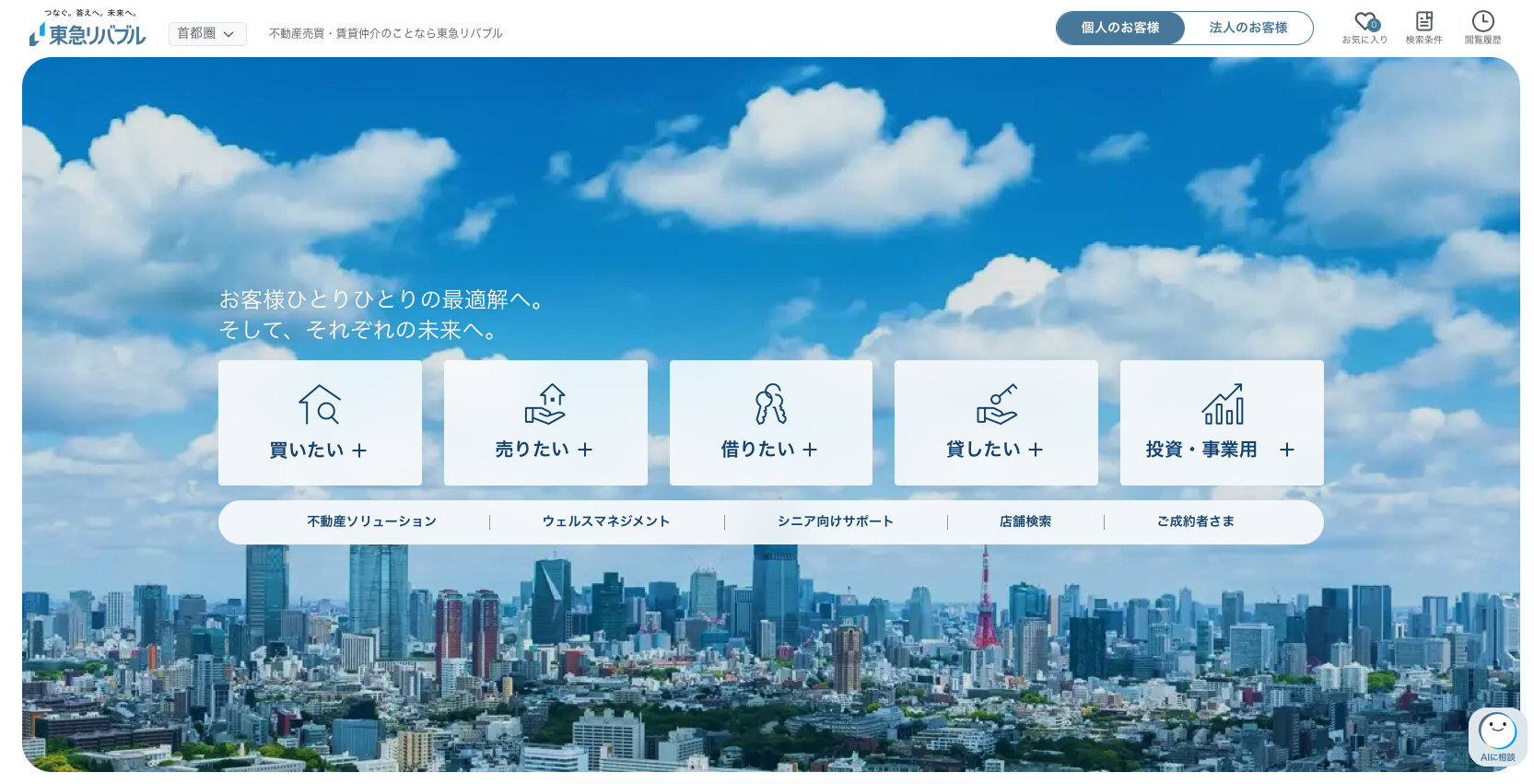Click the そして、それぞれの未来へ headline line
Image resolution: width=1534 pixels, height=784 pixels.
357,330
